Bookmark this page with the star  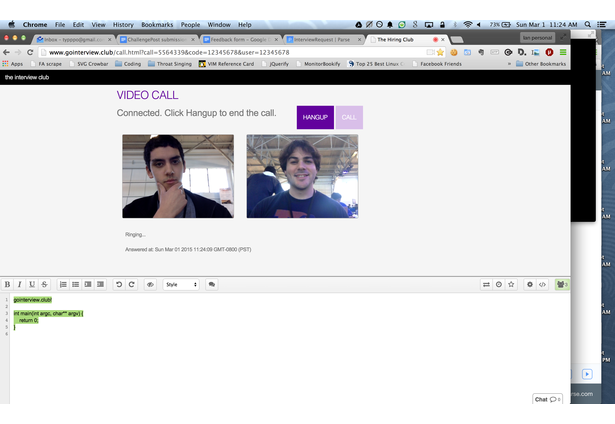[x=440, y=52]
